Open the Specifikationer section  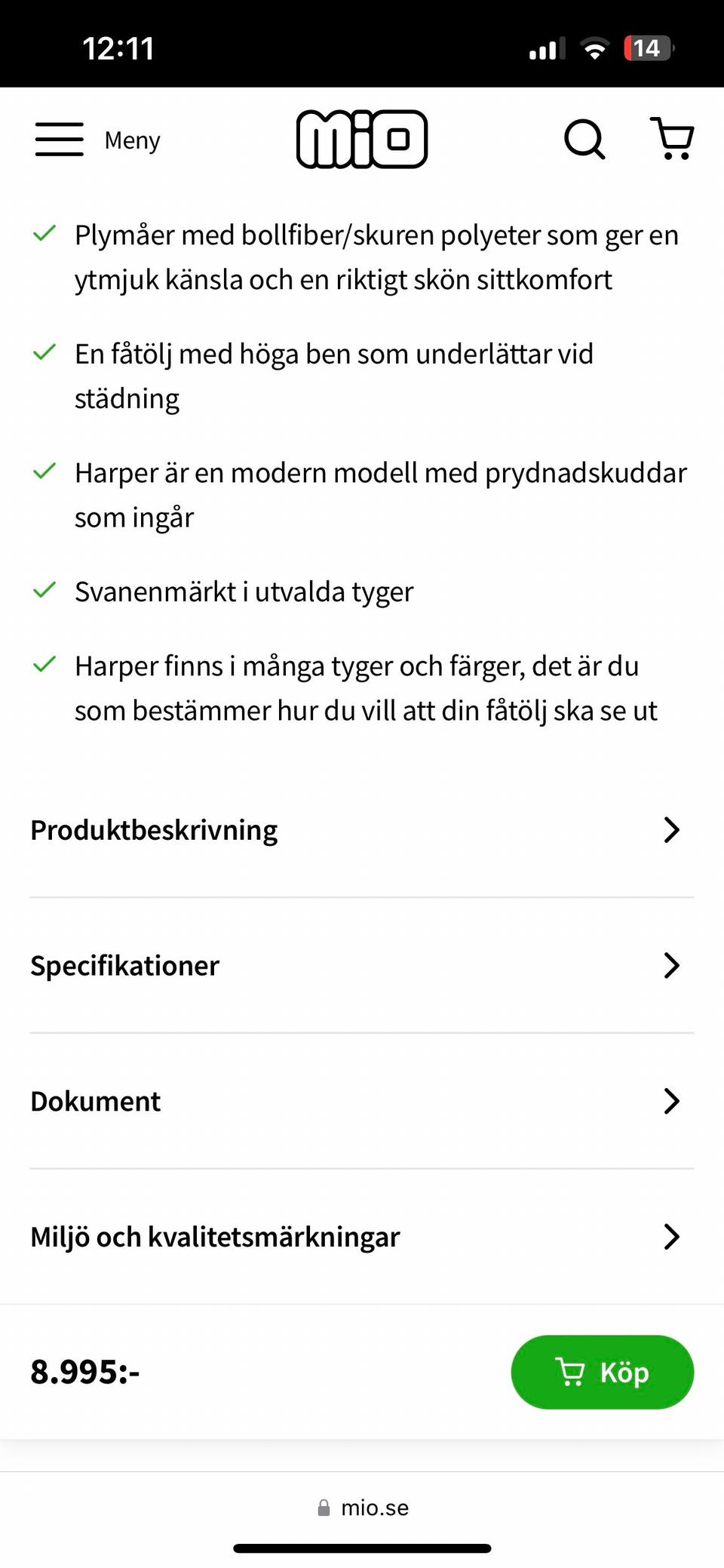[124, 965]
